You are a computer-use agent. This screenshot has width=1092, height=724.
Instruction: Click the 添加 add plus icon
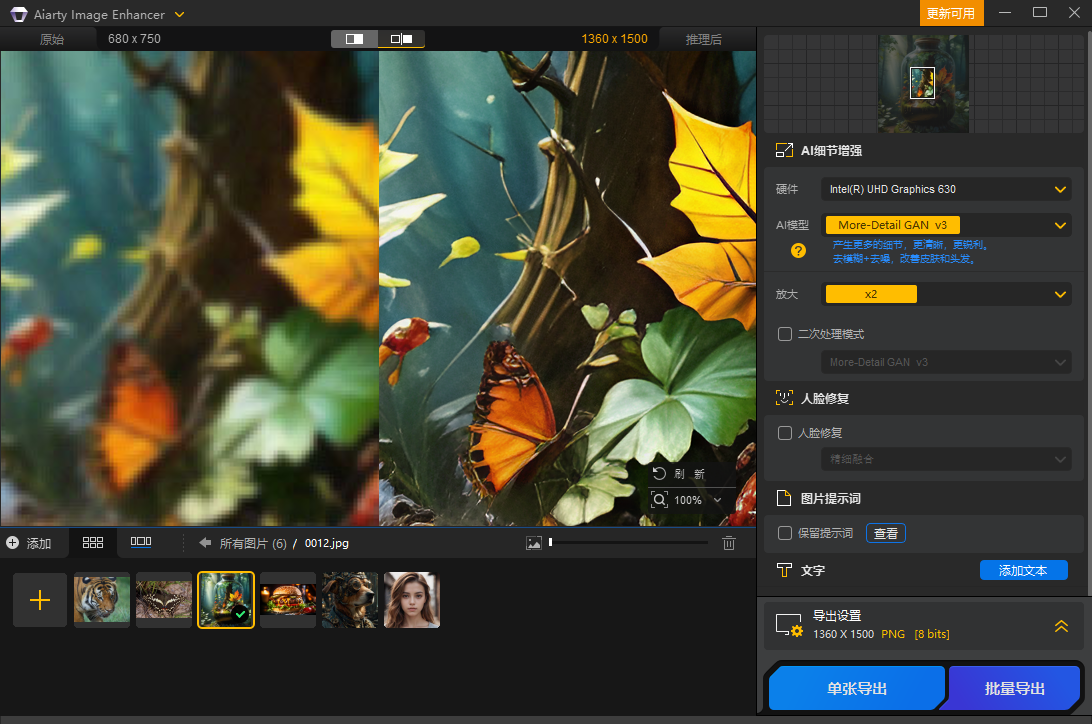(13, 543)
